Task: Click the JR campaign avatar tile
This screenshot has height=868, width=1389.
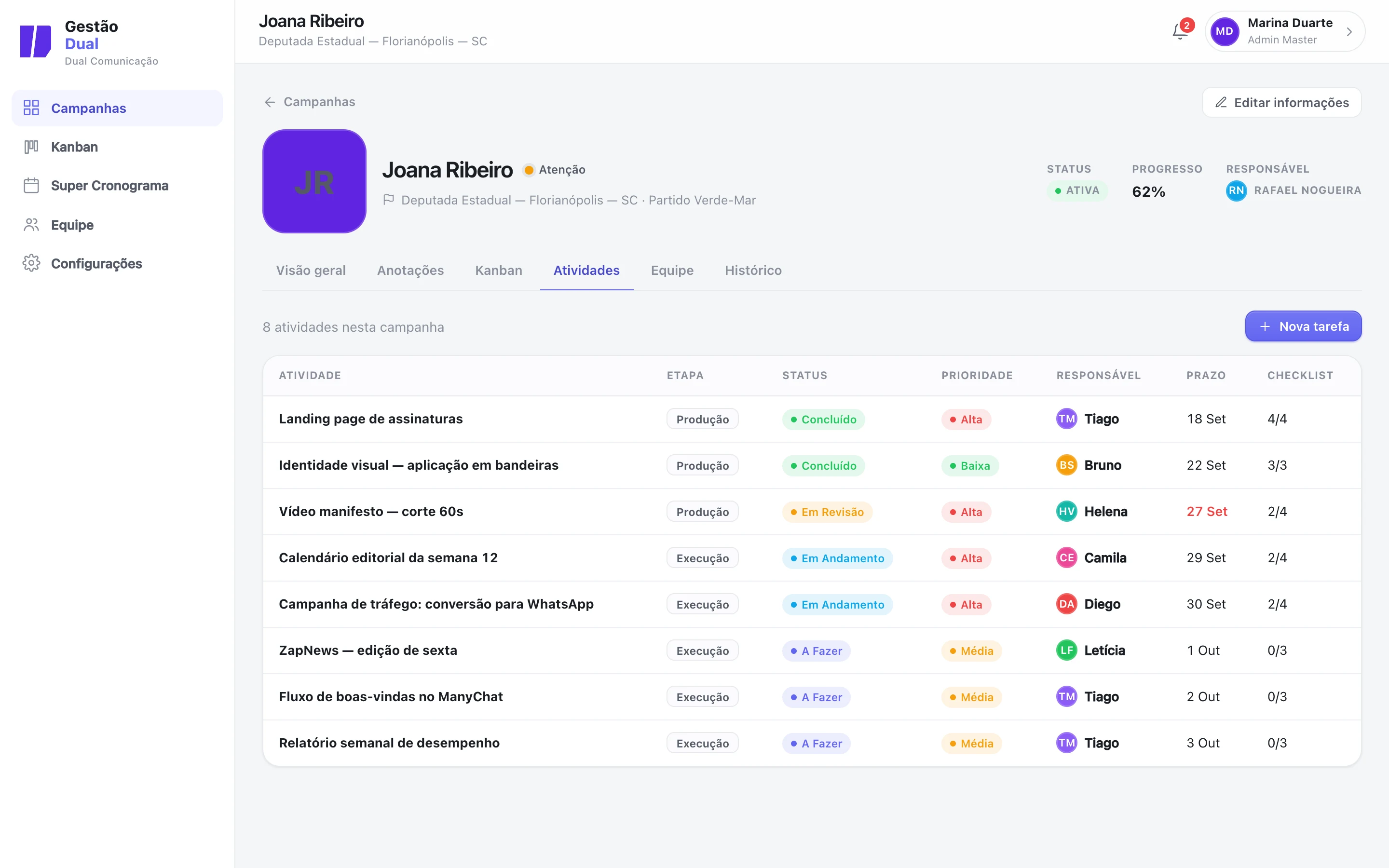Action: click(314, 181)
